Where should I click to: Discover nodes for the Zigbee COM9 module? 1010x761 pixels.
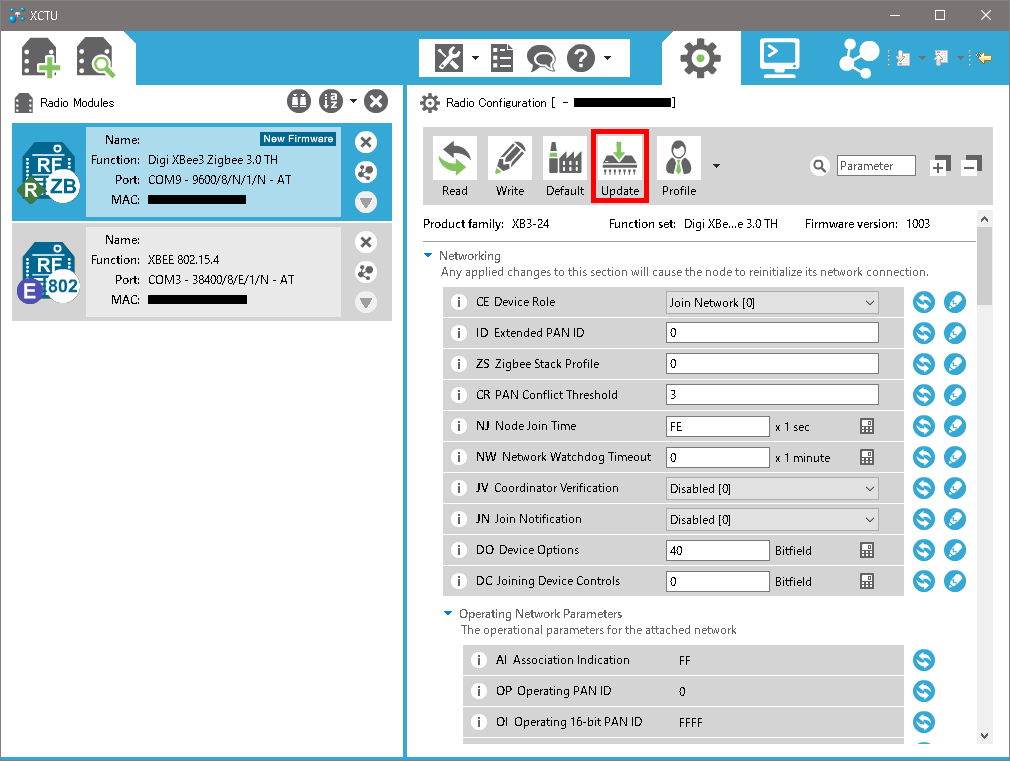(x=366, y=172)
